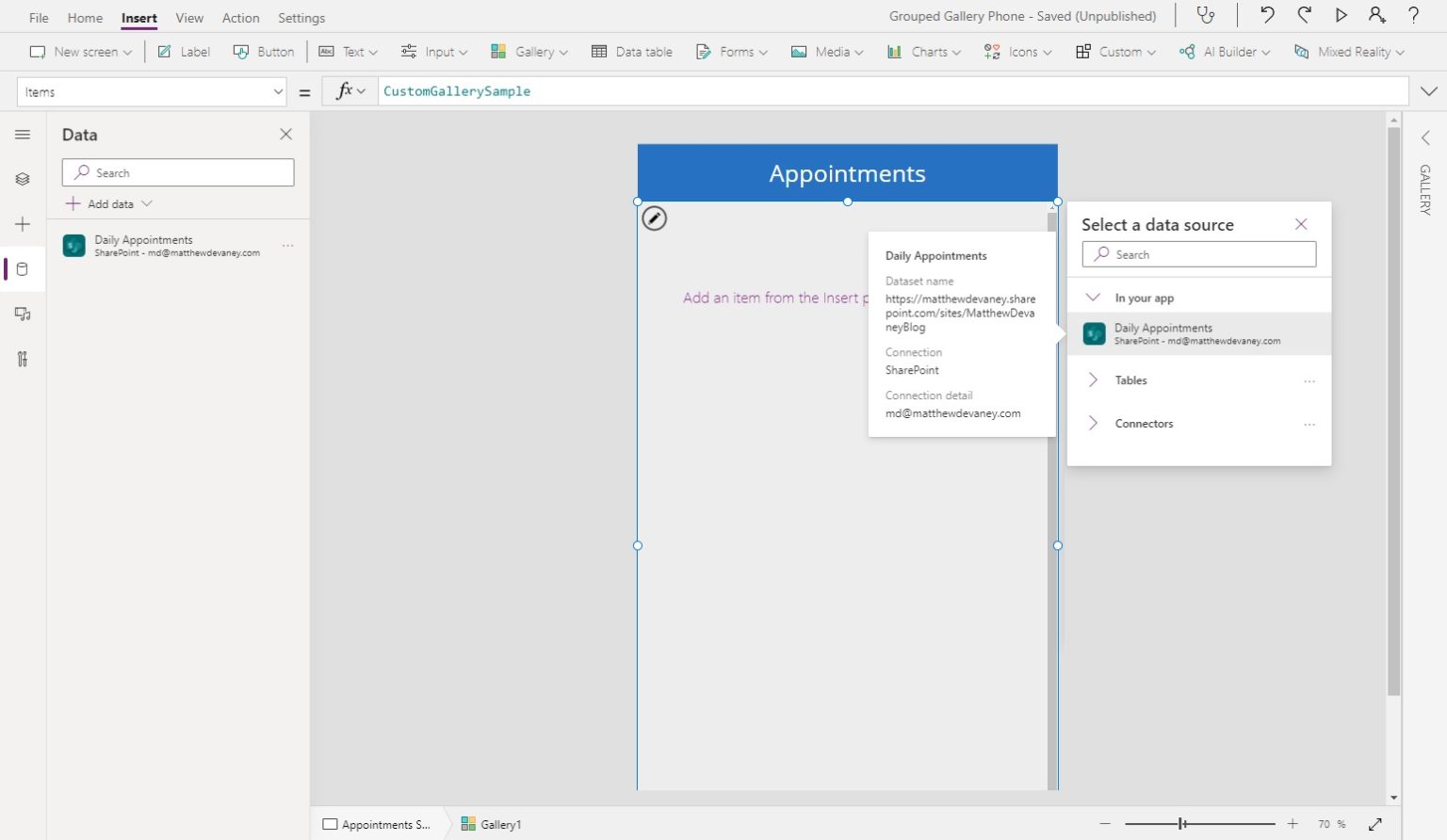Open the tree view panel
The image size is (1447, 840).
23,178
